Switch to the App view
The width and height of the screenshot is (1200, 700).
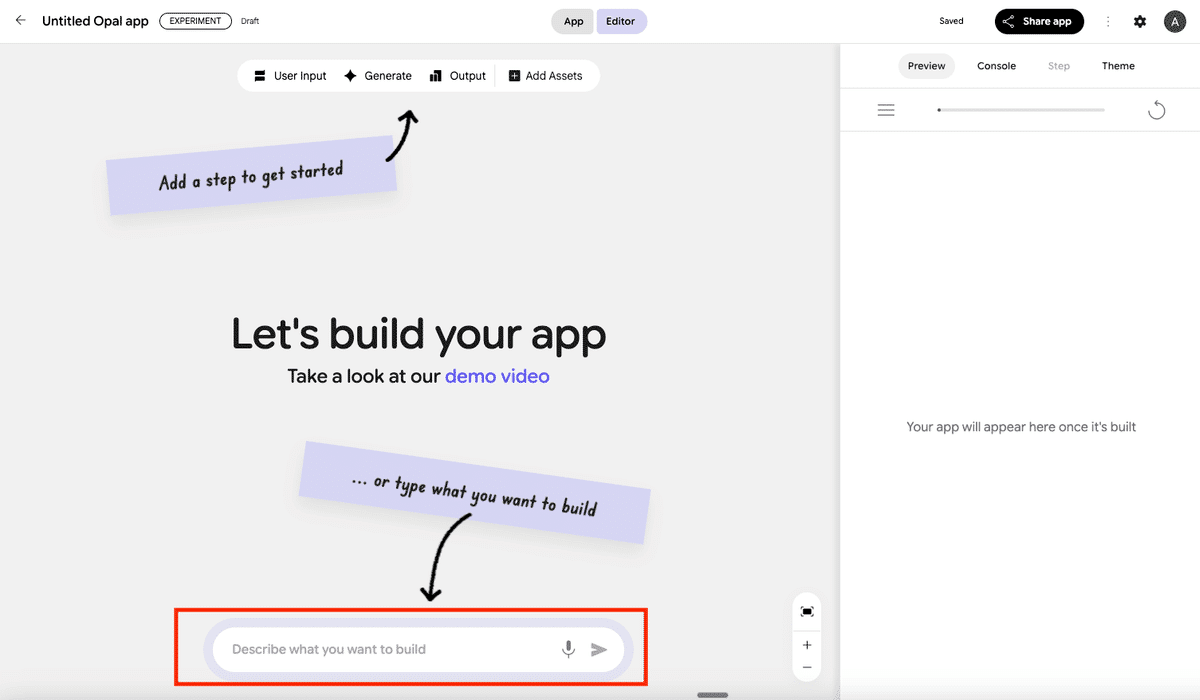click(573, 21)
